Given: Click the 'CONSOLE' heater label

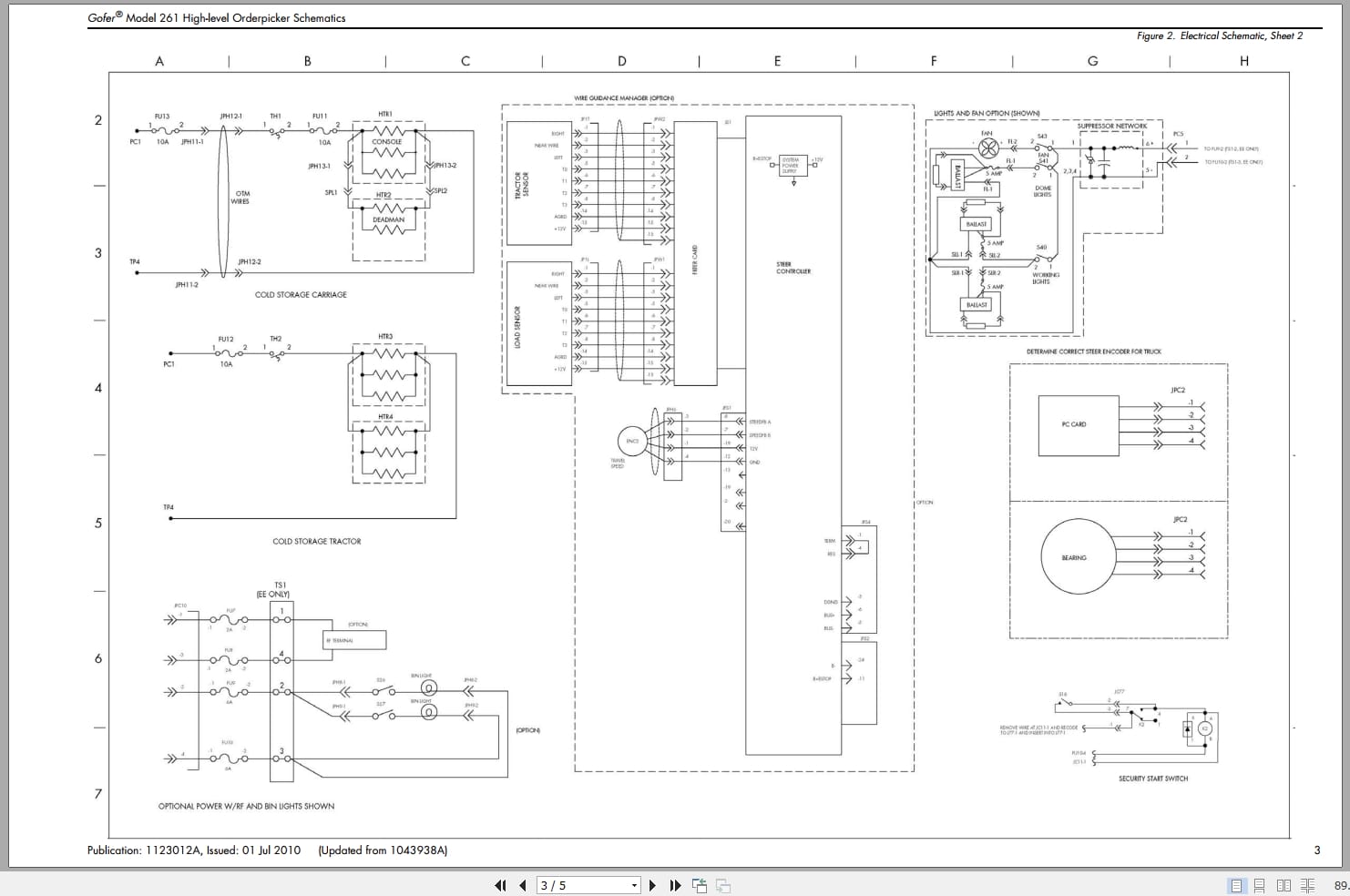Looking at the screenshot, I should [387, 142].
